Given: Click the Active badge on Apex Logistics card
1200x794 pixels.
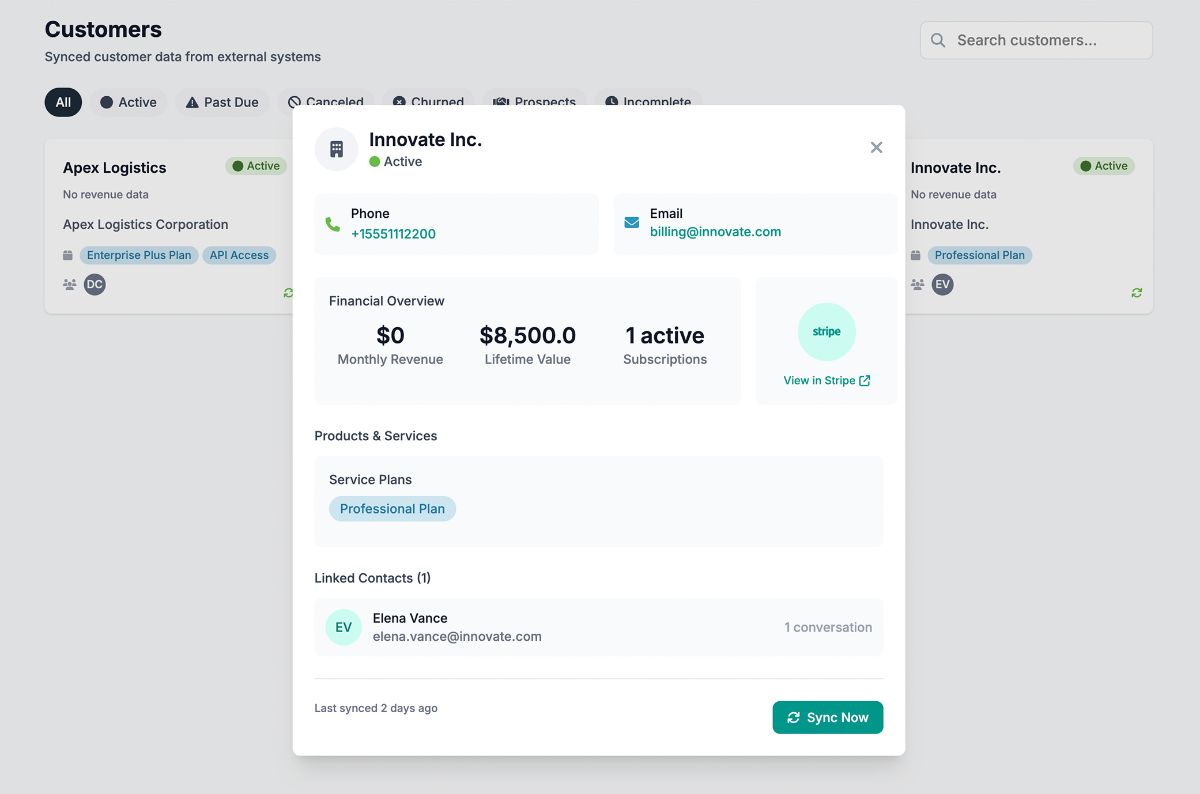Looking at the screenshot, I should (x=256, y=166).
